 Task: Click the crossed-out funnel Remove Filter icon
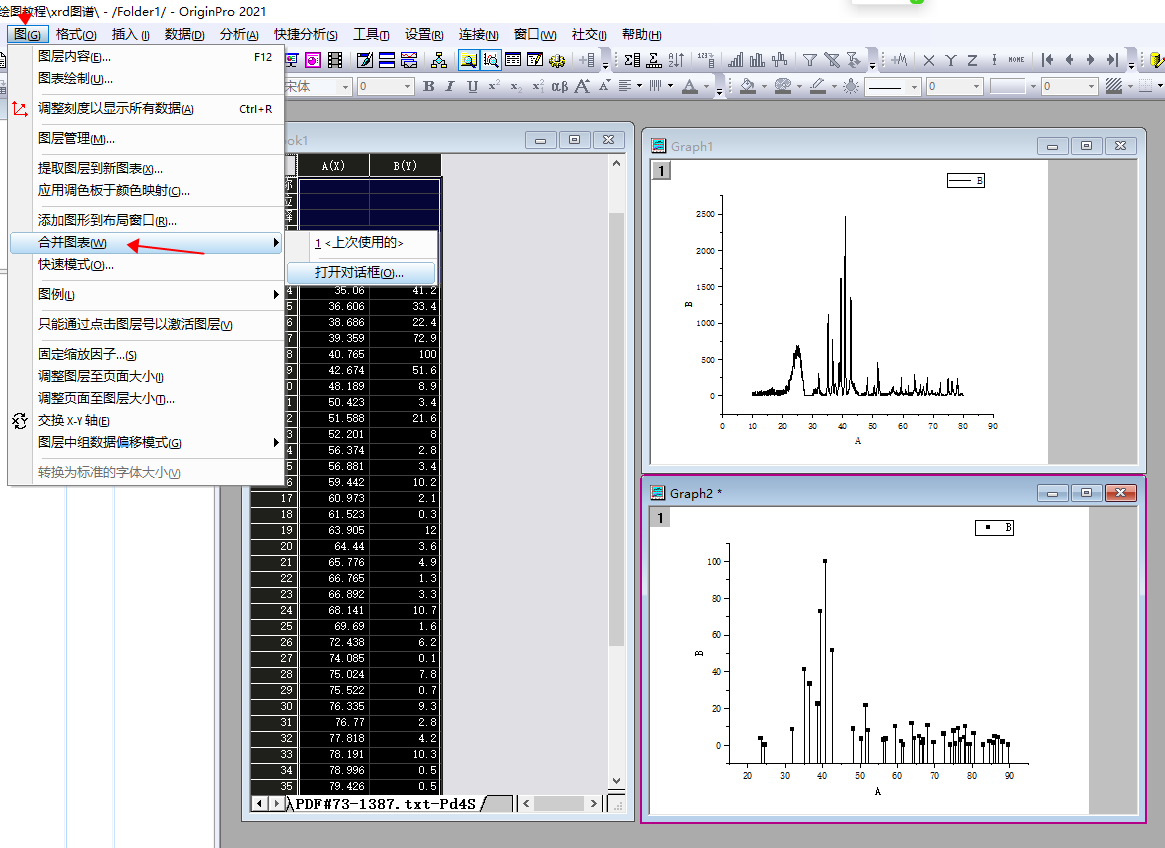point(832,60)
